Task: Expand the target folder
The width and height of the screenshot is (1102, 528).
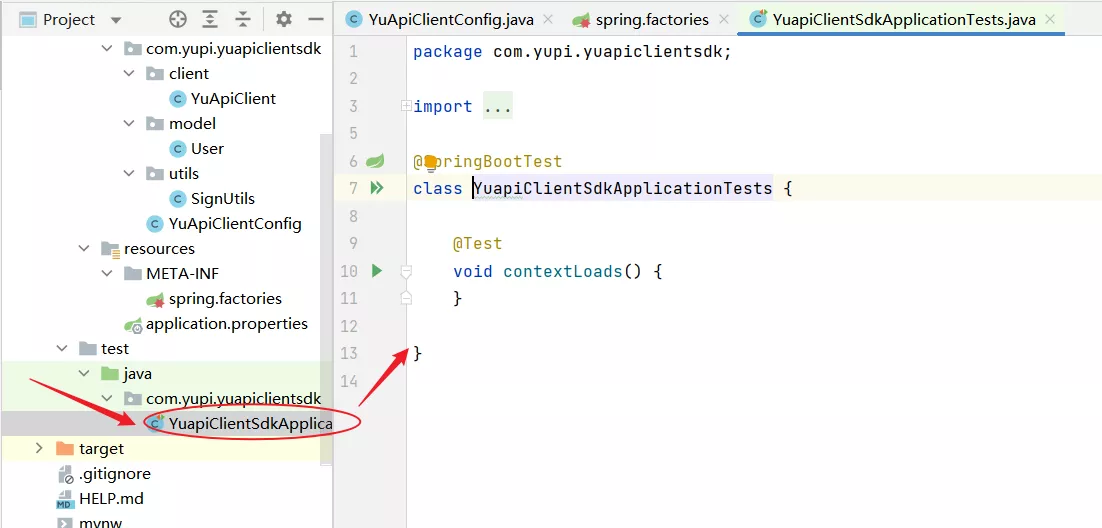Action: tap(39, 449)
